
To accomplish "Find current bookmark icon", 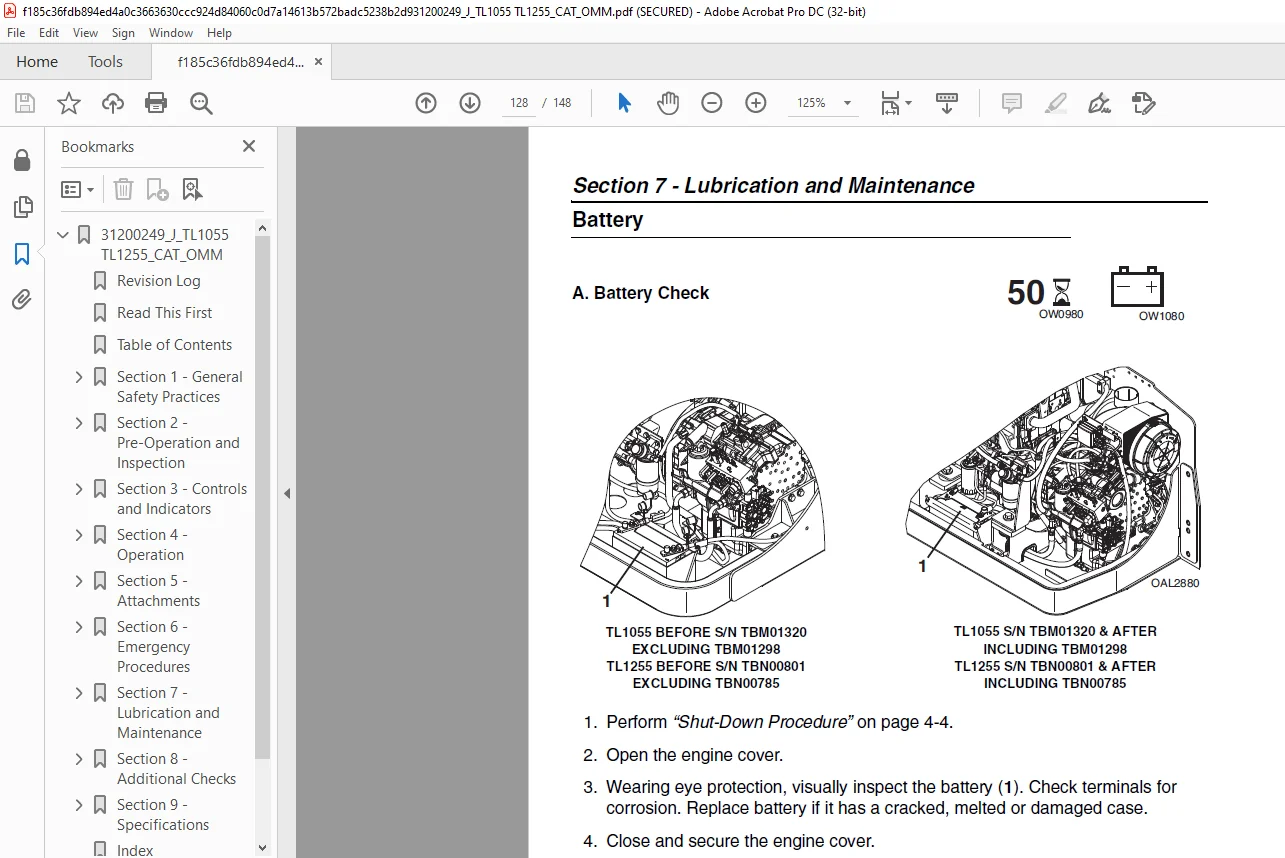I will 192,189.
